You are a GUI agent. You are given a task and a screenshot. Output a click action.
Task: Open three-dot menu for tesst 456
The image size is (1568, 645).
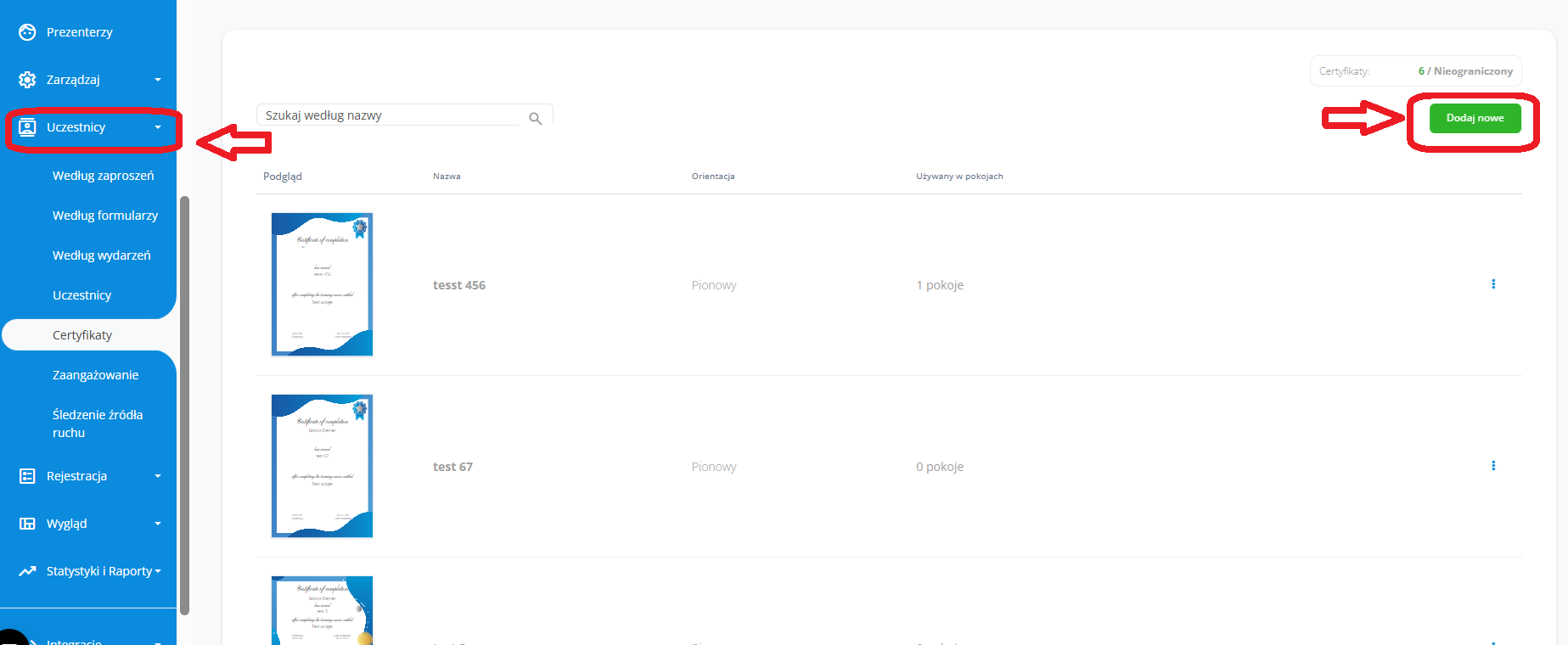point(1492,284)
